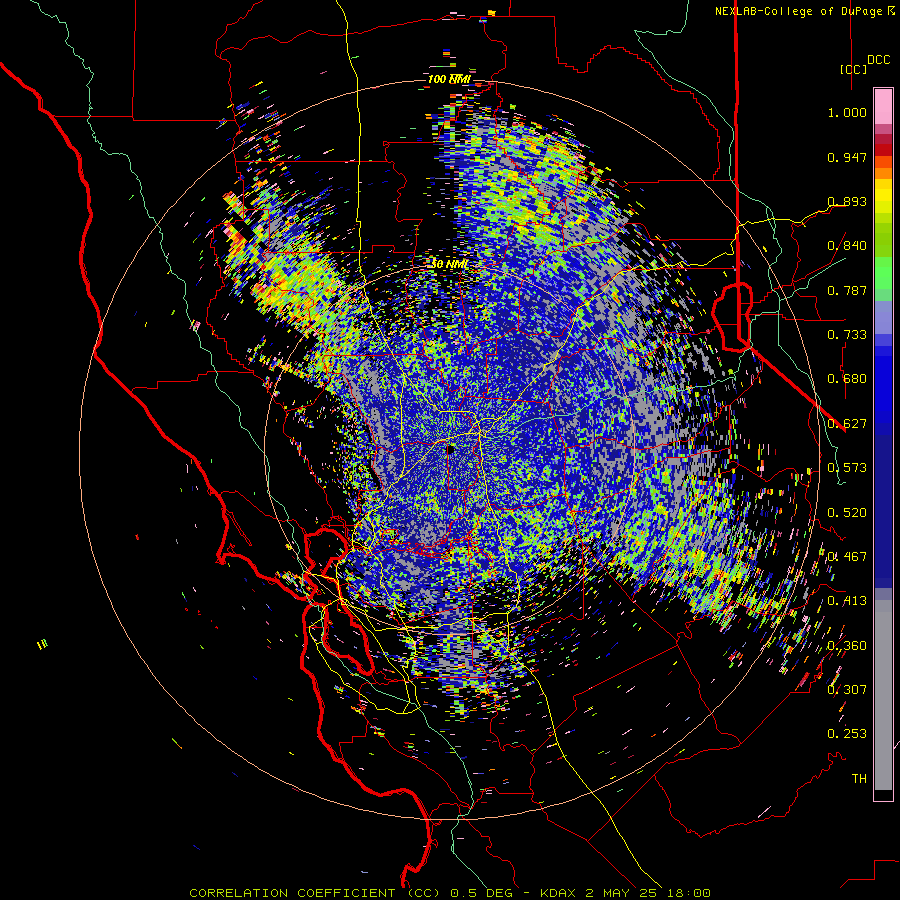Viewport: 900px width, 900px height.
Task: Select the 1.000 legend value
Action: coord(847,112)
